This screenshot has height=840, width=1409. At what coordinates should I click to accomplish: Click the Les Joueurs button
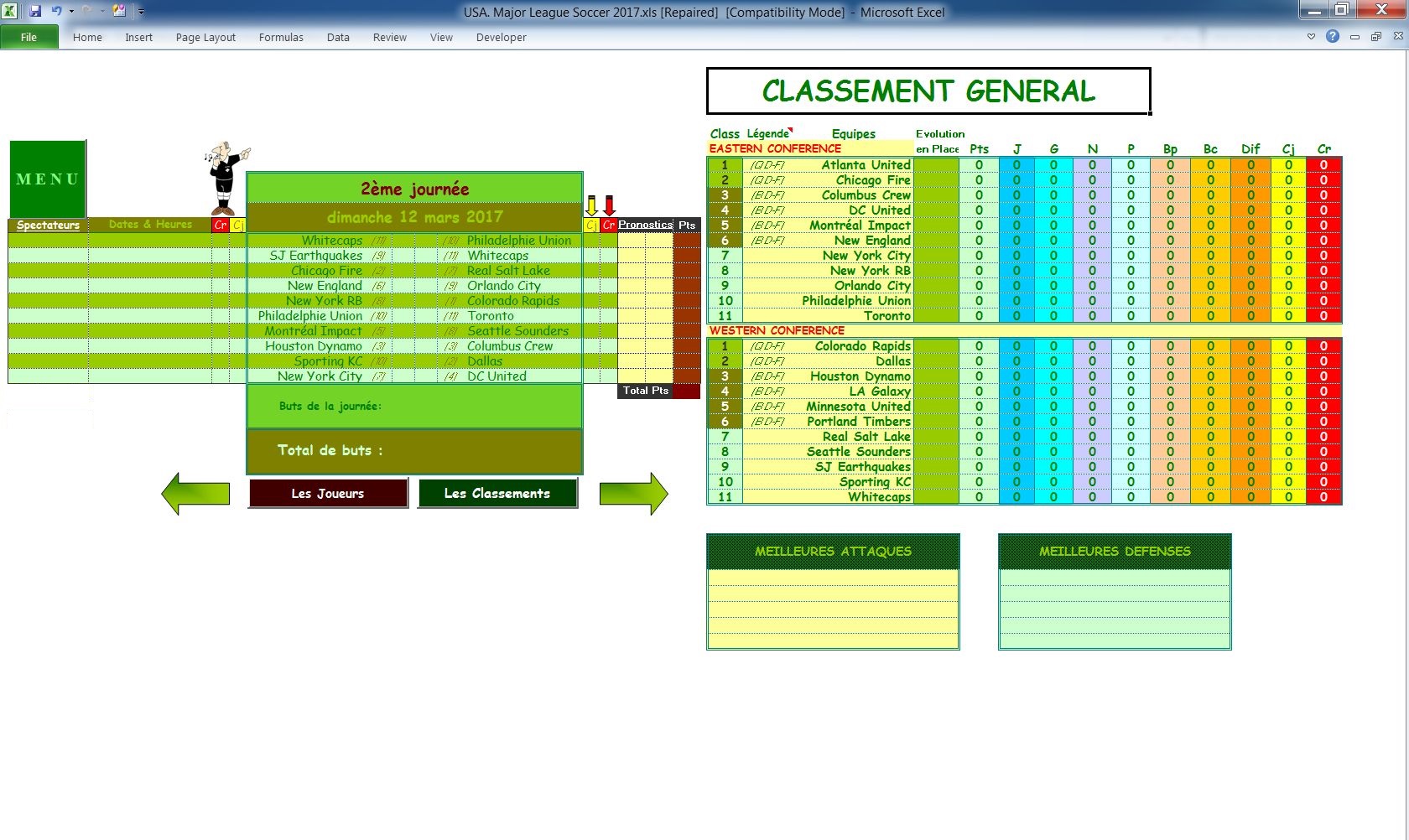coord(328,494)
